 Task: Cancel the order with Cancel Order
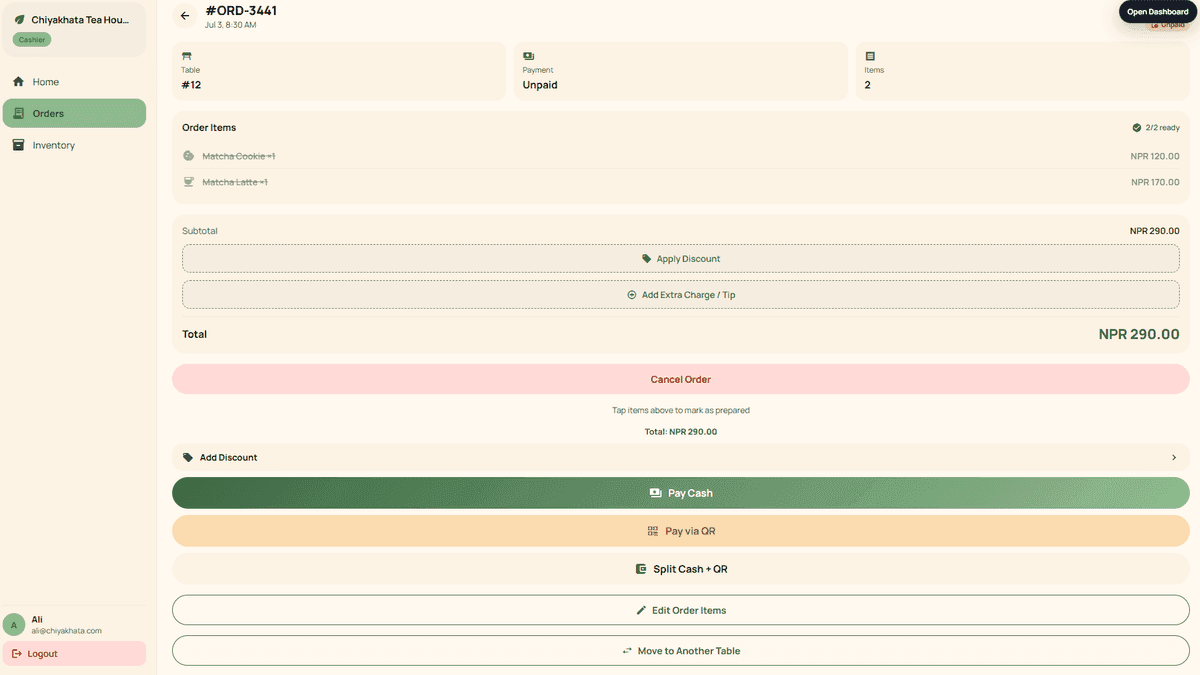pos(681,379)
